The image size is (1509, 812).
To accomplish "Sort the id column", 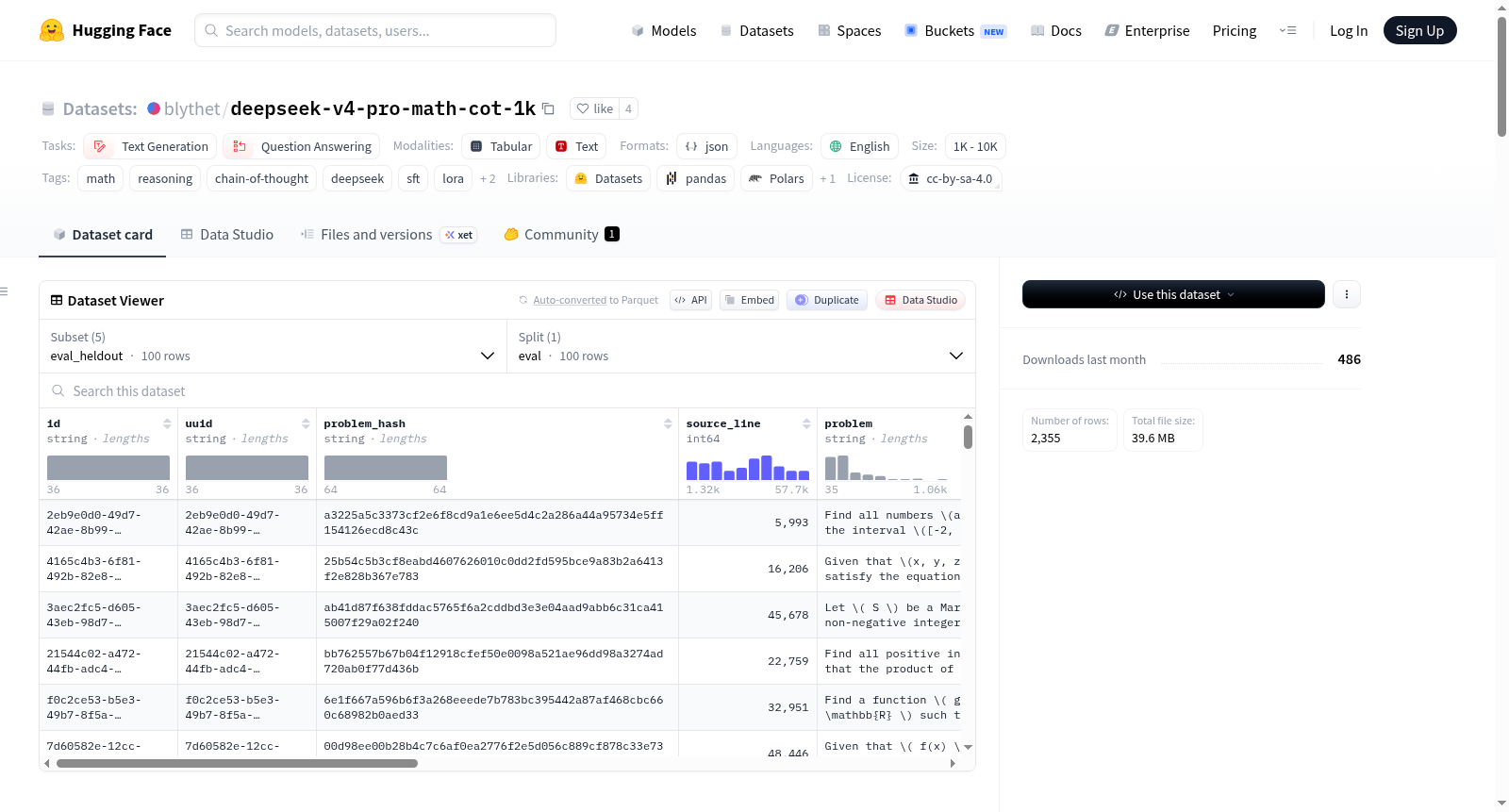I will [167, 423].
